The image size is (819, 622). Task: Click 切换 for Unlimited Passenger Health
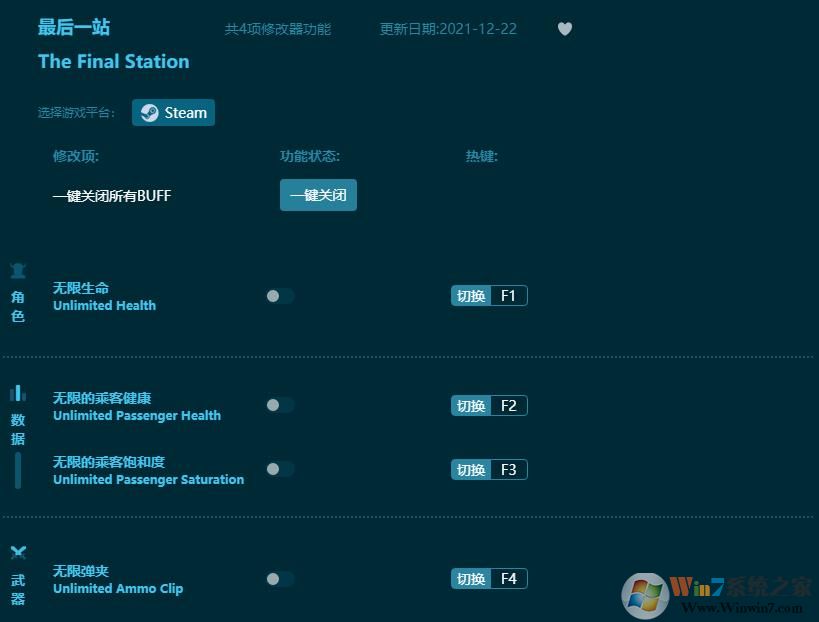click(470, 406)
